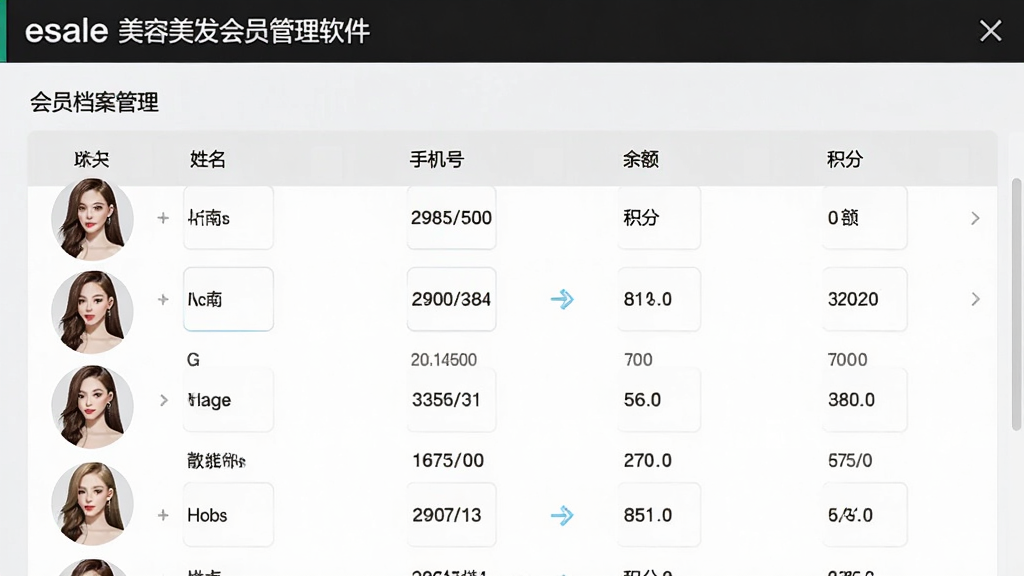The width and height of the screenshot is (1024, 576).
Task: Open the member avatar in the 2985/500 row
Action: click(x=92, y=219)
